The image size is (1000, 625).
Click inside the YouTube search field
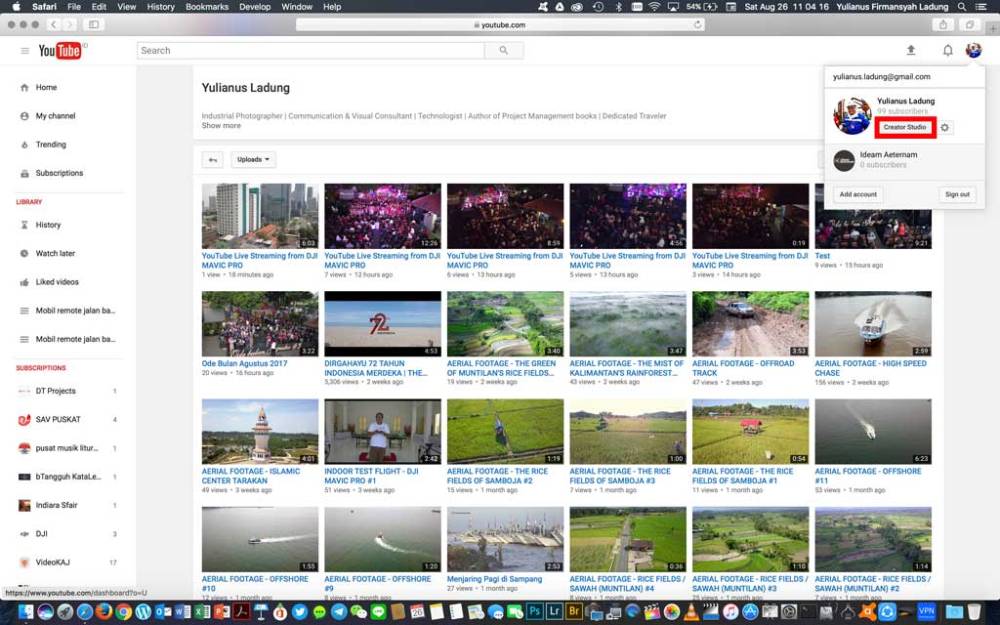click(310, 50)
